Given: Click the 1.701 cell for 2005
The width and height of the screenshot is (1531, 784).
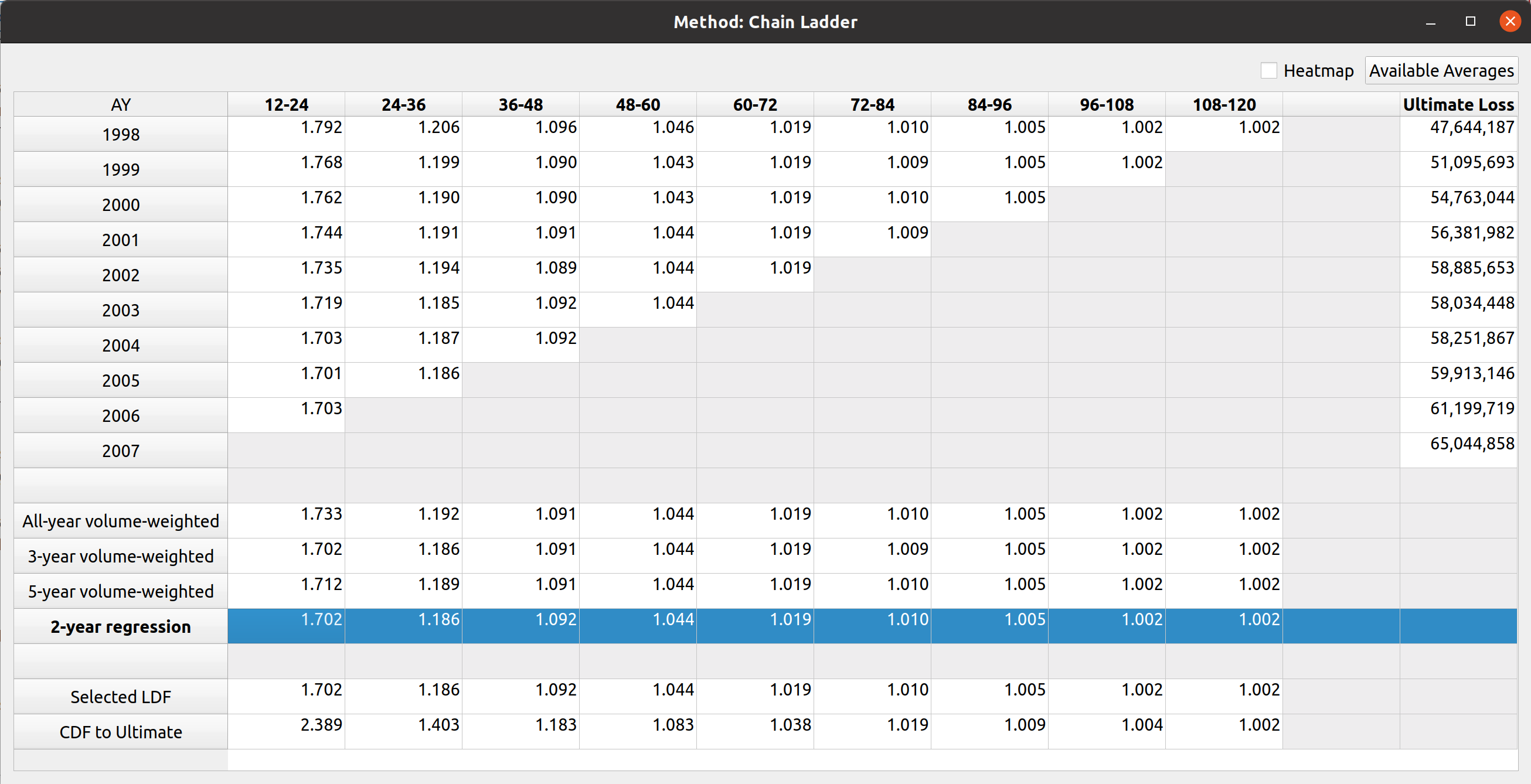Looking at the screenshot, I should click(x=287, y=380).
